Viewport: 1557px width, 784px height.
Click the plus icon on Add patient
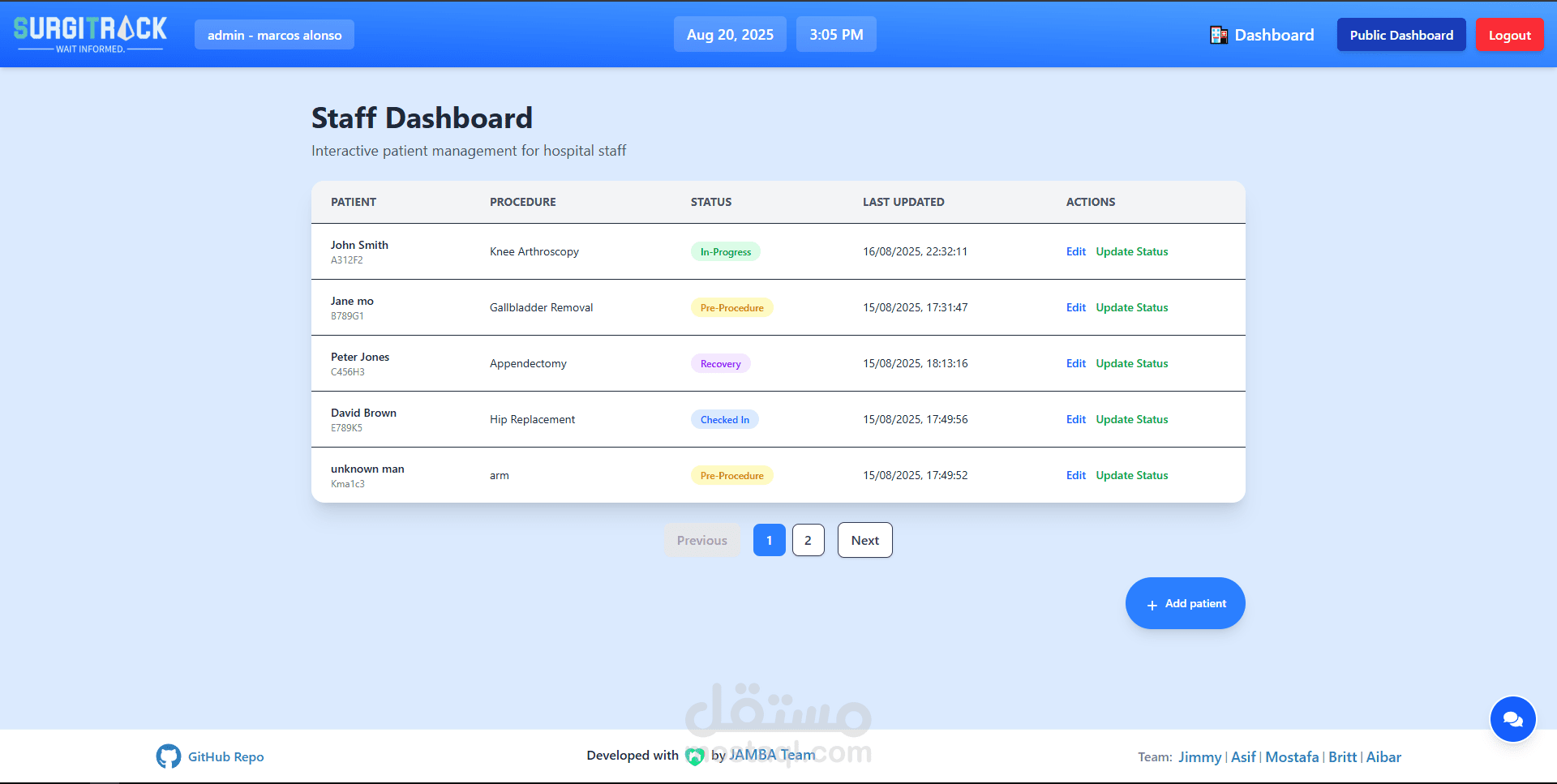pyautogui.click(x=1151, y=603)
